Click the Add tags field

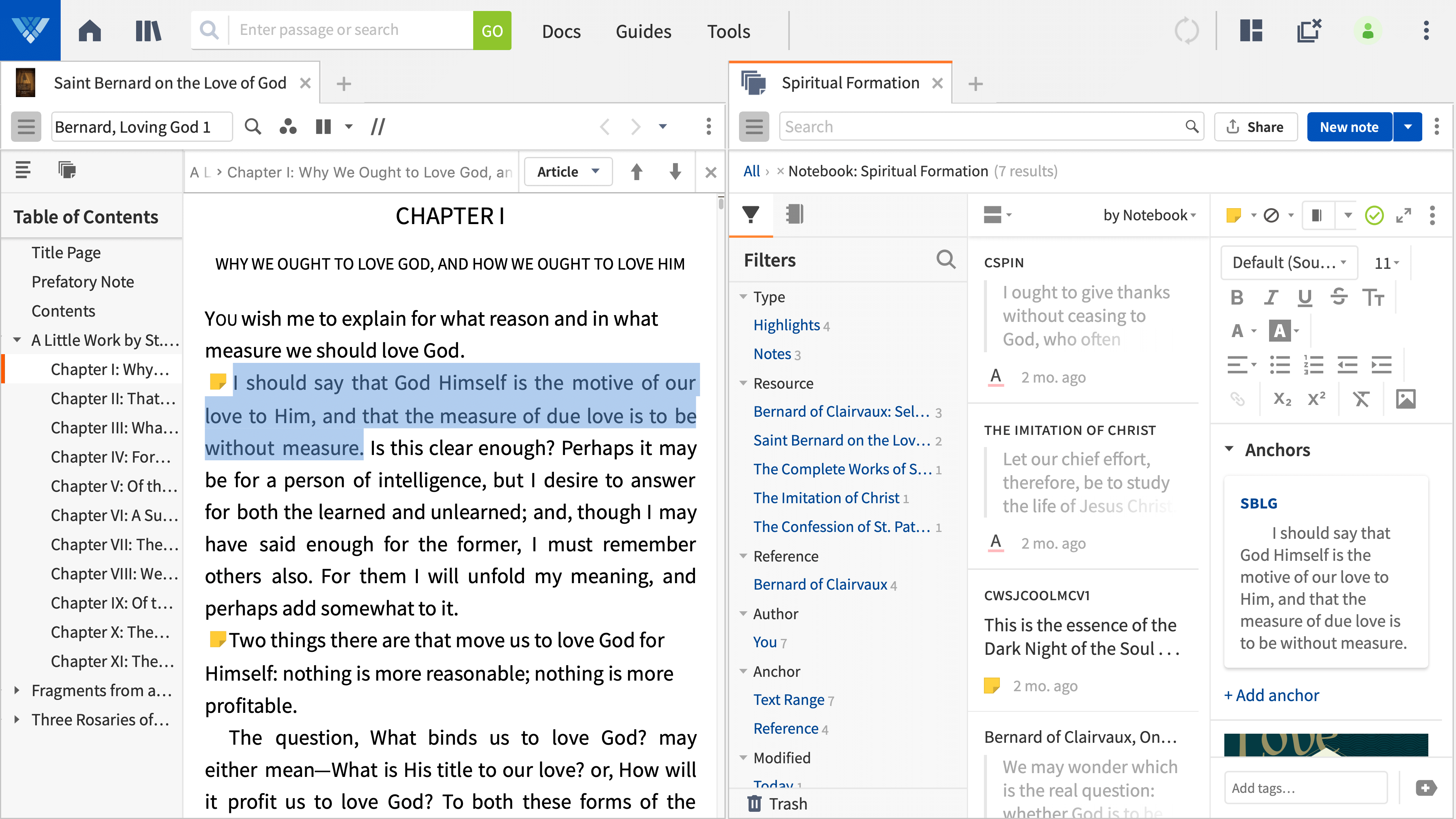tap(1305, 788)
